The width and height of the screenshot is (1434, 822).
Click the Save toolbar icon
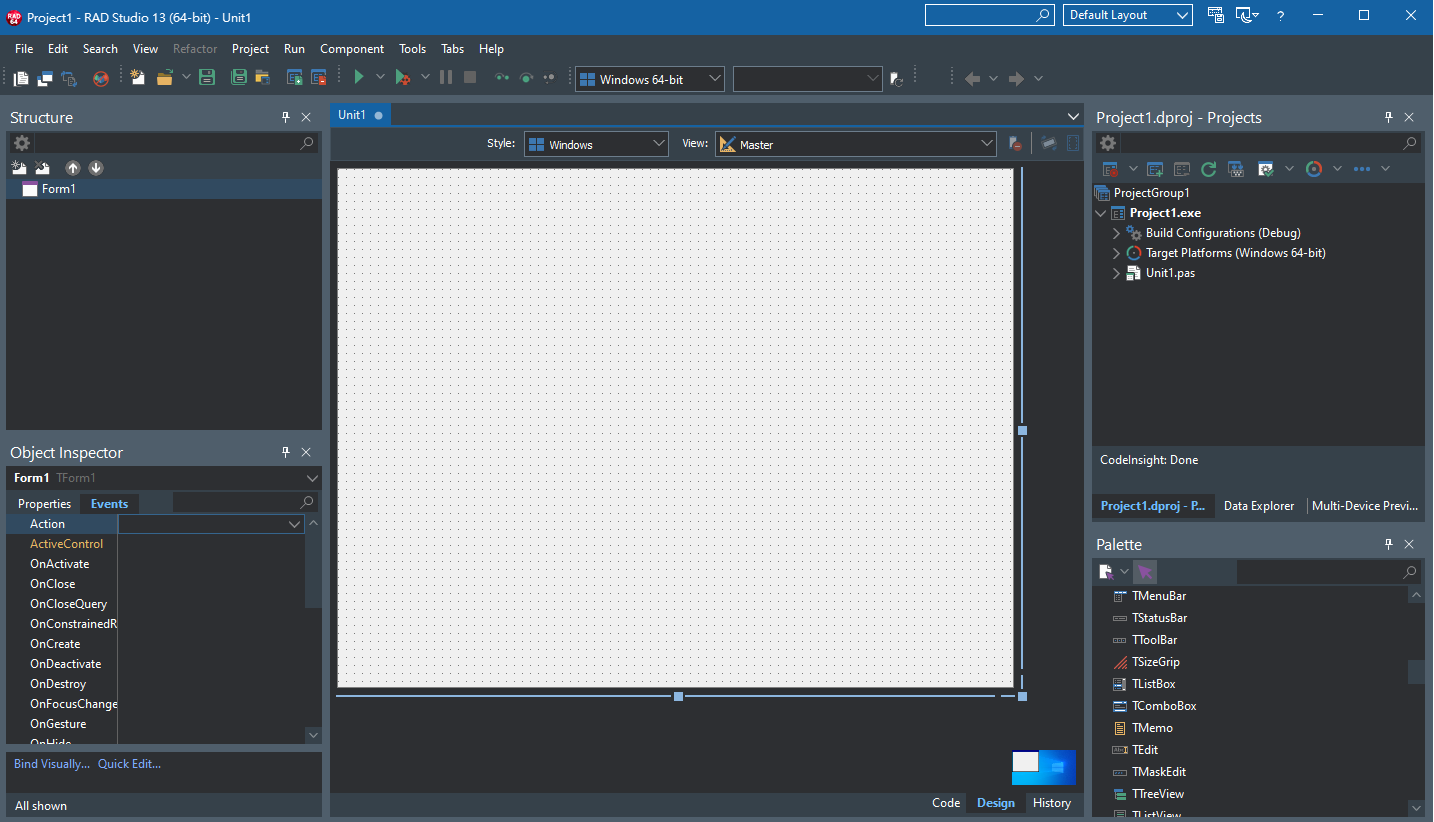pyautogui.click(x=207, y=78)
